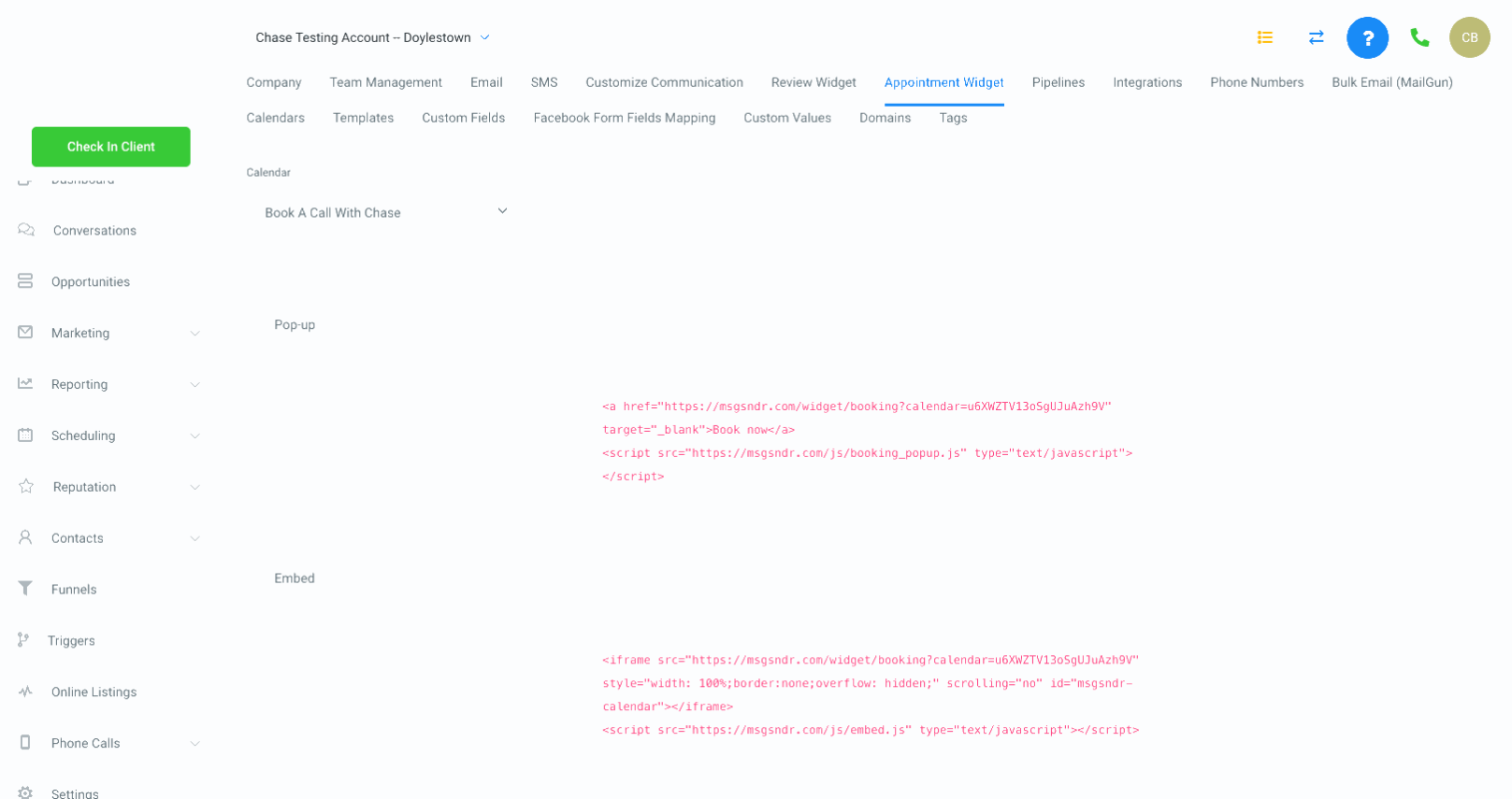Click the Funnels filter icon
This screenshot has width=1512, height=799.
25,589
